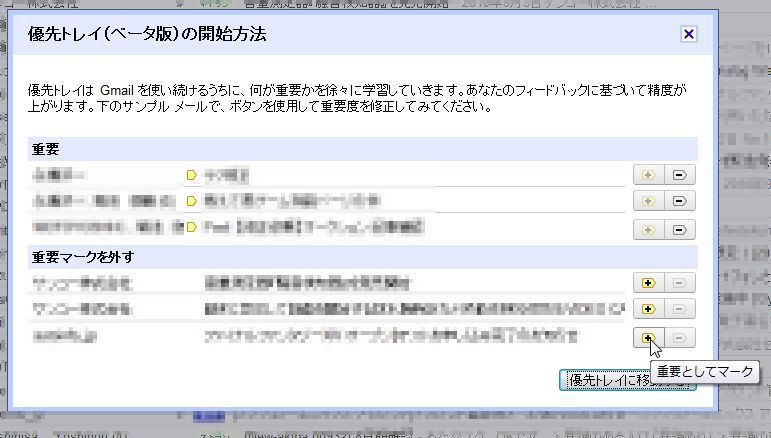This screenshot has height=438, width=771.
Task: Click the explanation paragraph starting 優先トレイは Gmail
Action: [x=357, y=98]
